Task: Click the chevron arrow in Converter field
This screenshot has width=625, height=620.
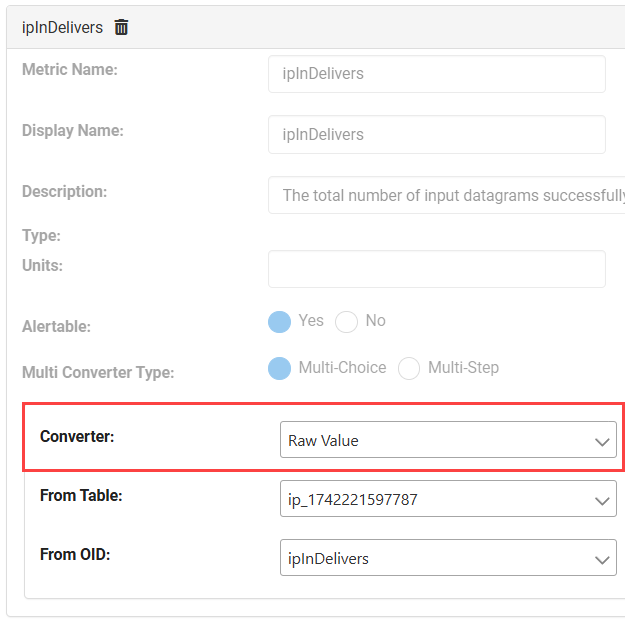Action: 602,441
